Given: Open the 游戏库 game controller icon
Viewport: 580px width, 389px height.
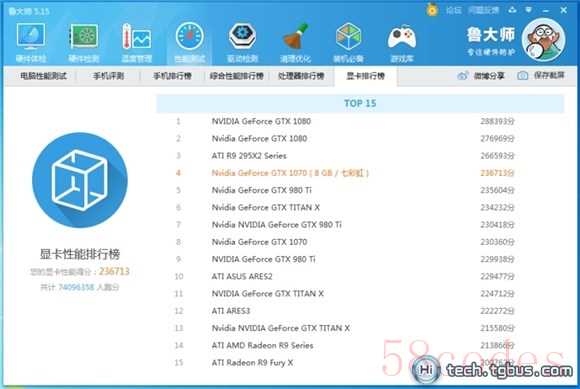Looking at the screenshot, I should 402,42.
